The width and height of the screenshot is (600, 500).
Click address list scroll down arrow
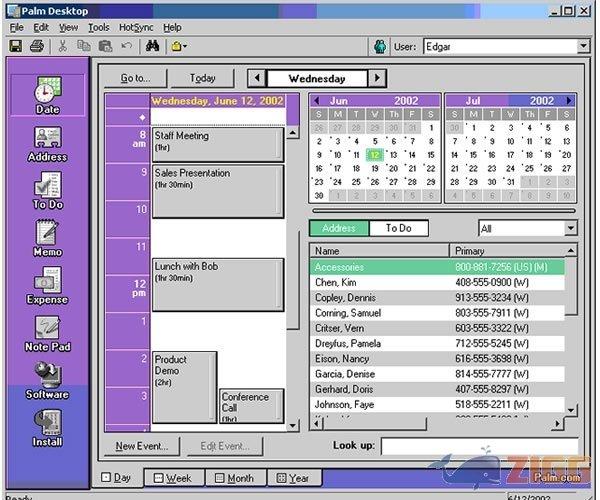(x=571, y=410)
